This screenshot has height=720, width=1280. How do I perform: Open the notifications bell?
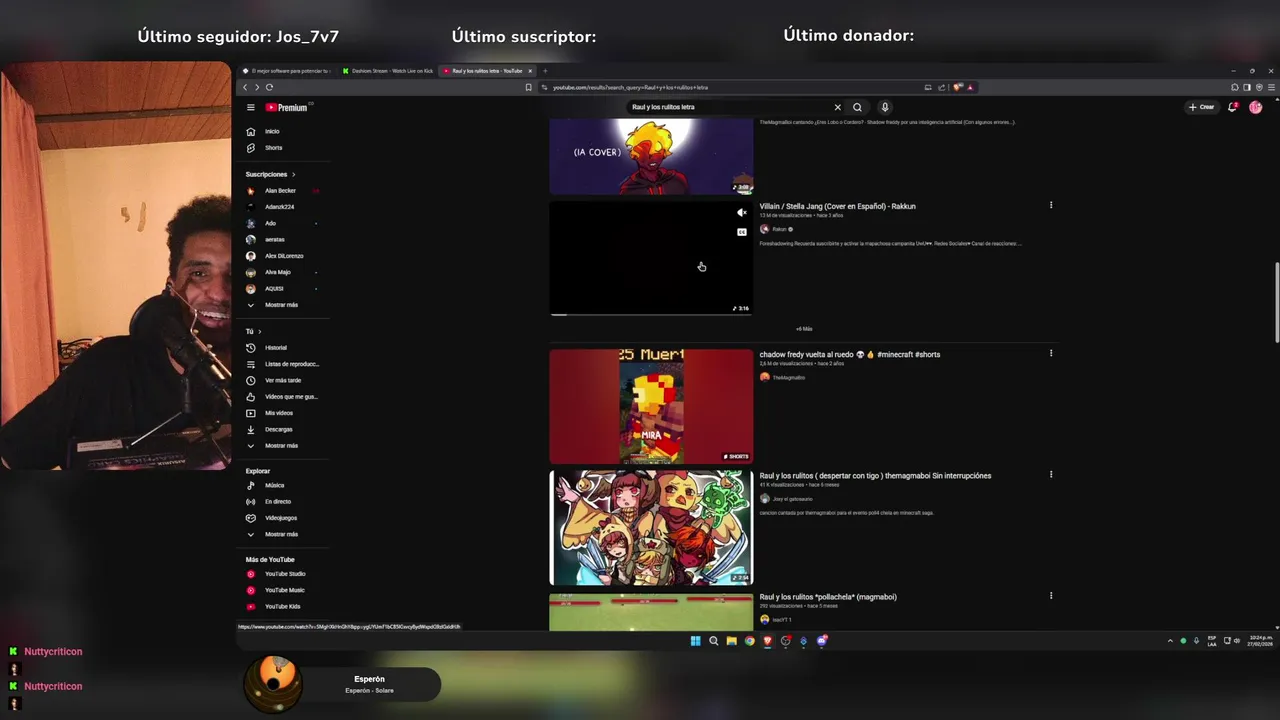1233,107
